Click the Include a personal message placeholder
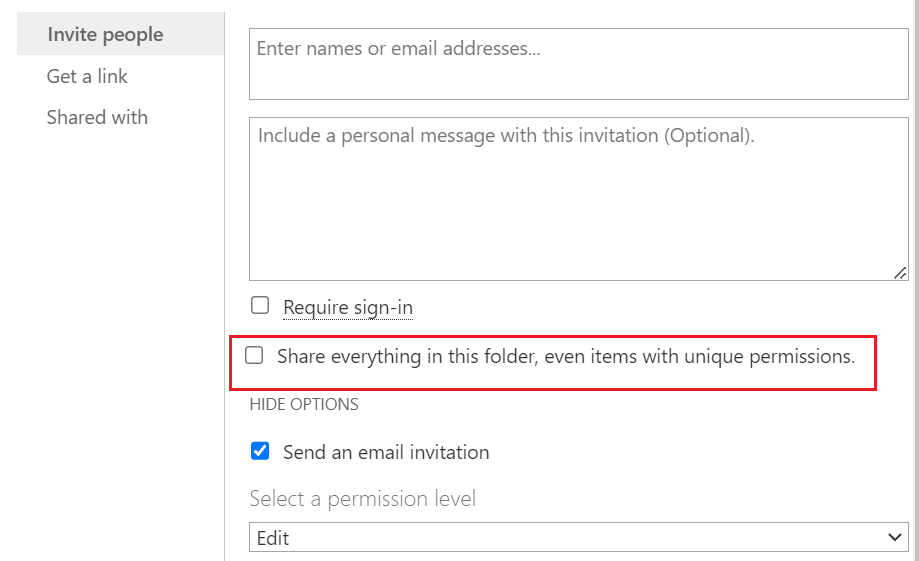This screenshot has height=561, width=919. click(x=506, y=136)
